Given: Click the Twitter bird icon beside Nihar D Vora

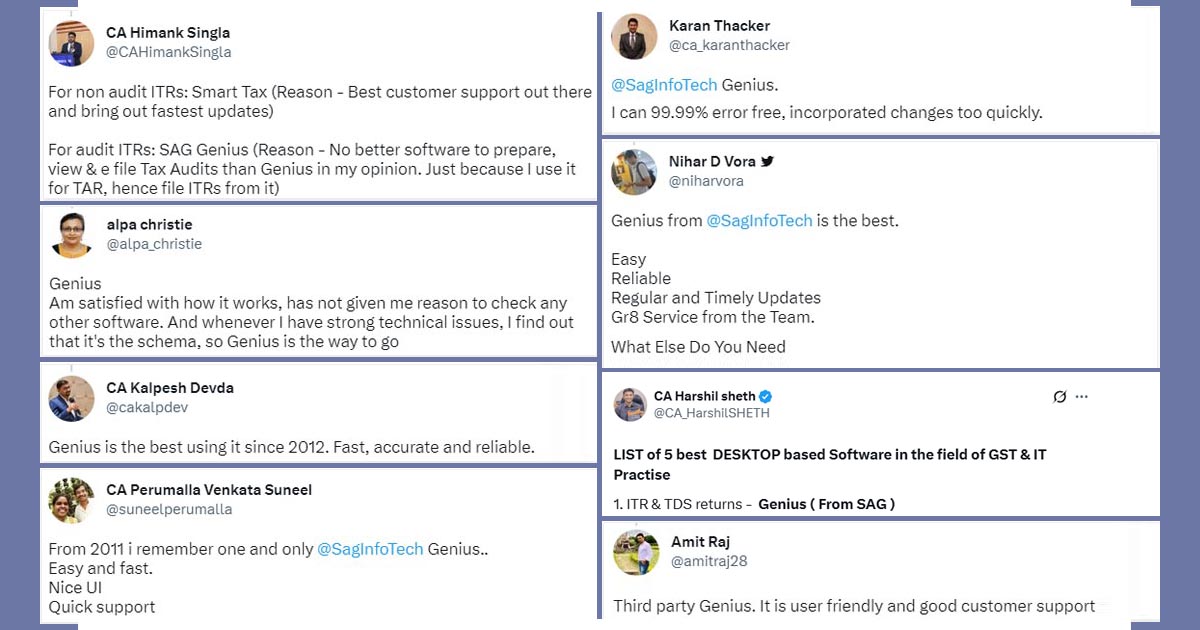Looking at the screenshot, I should (767, 161).
